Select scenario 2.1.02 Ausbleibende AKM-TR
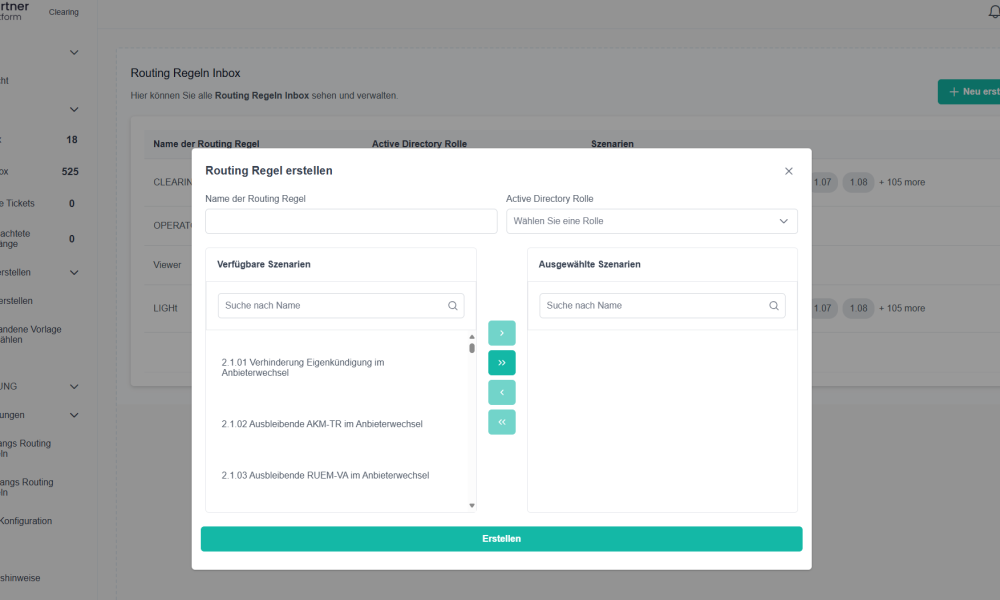1000x600 pixels. tap(322, 424)
